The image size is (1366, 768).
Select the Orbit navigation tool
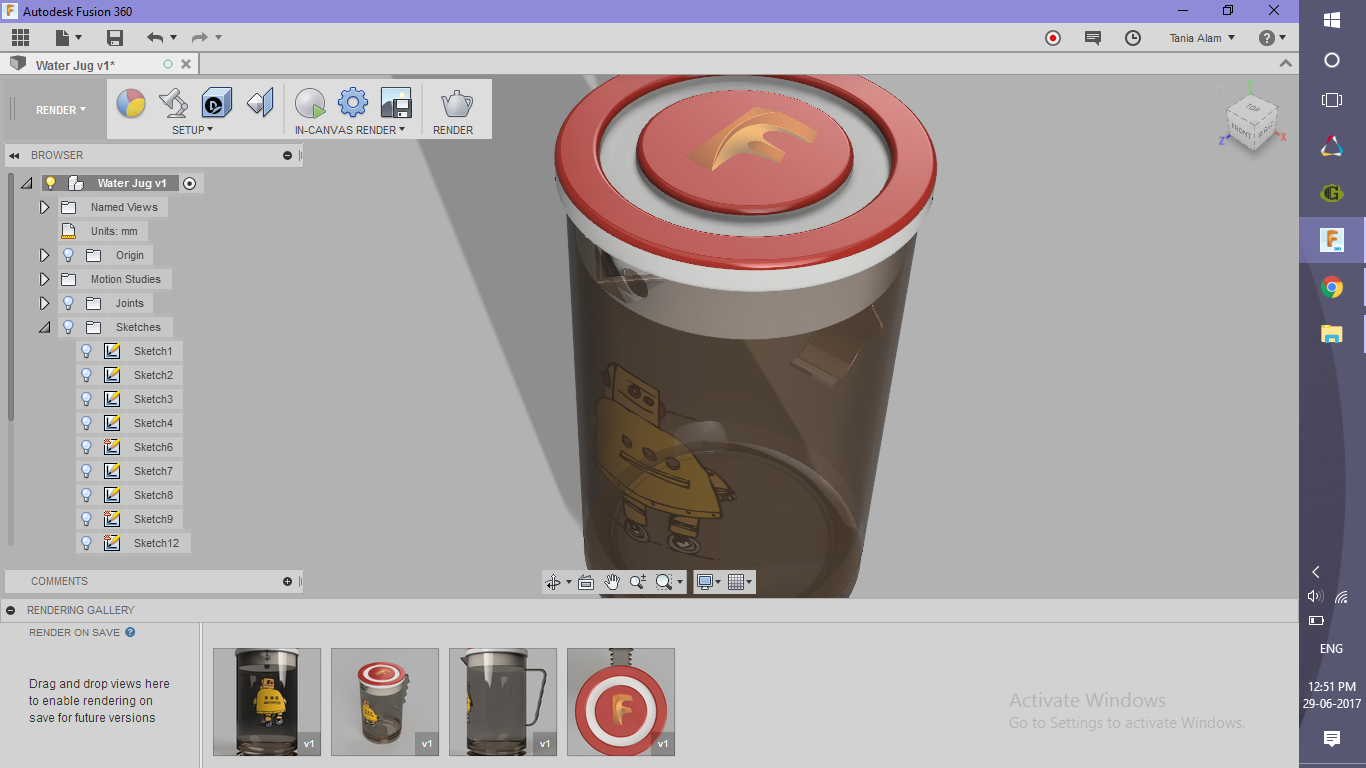click(x=553, y=582)
